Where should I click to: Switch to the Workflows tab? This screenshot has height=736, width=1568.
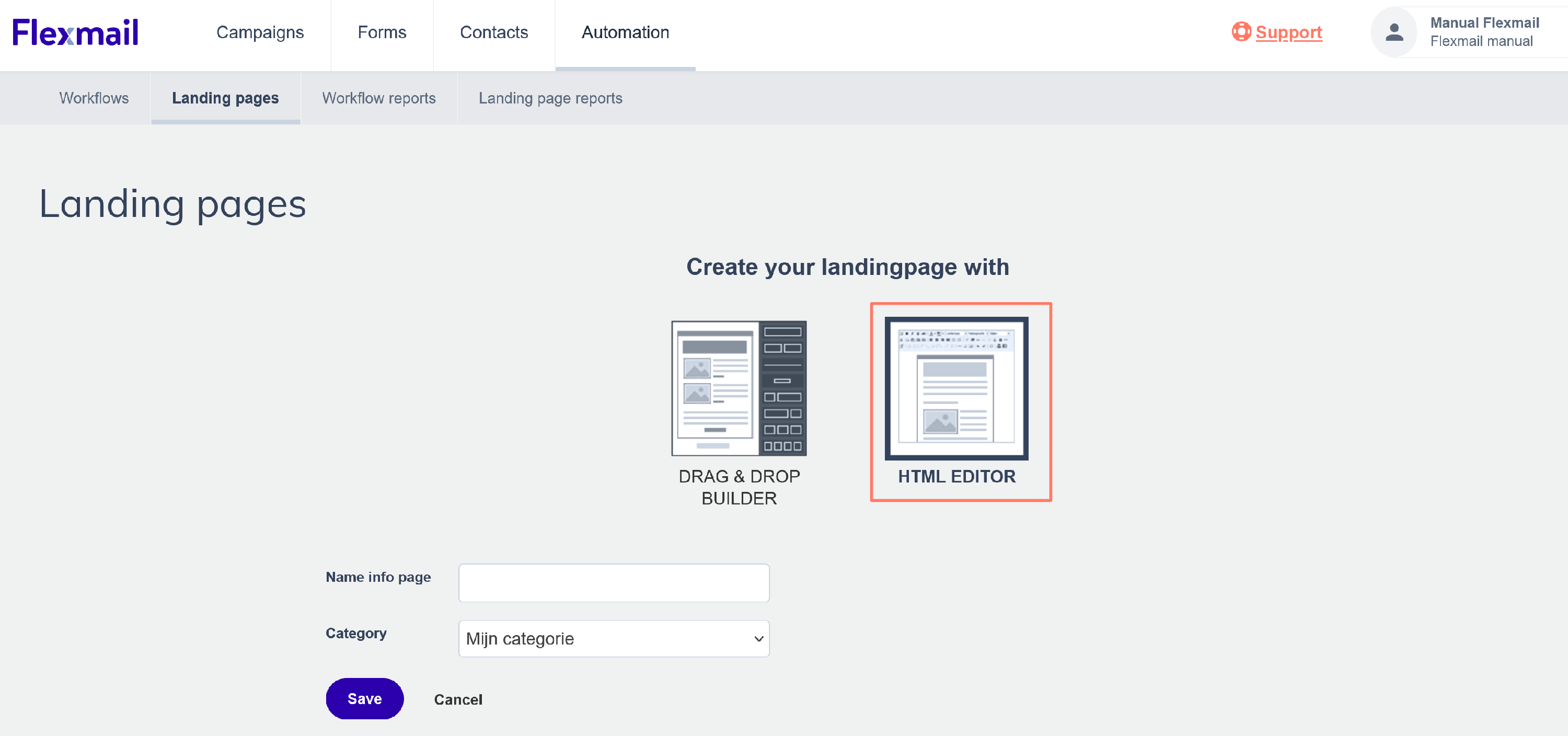[x=94, y=98]
